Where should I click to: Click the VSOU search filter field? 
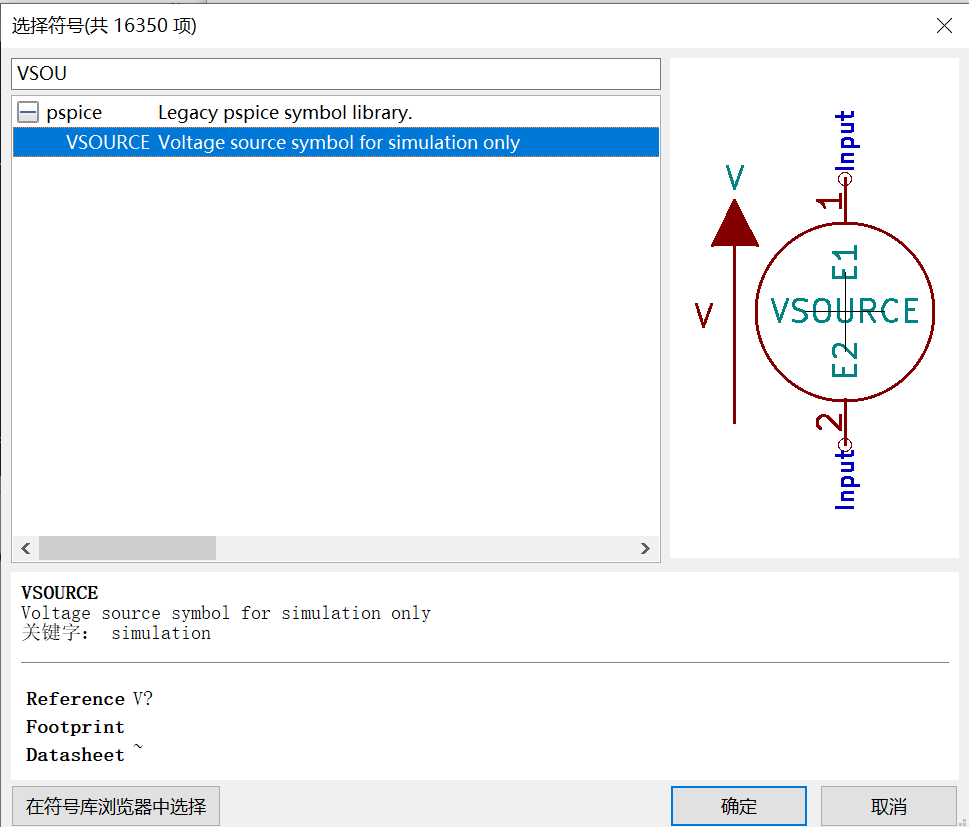coord(336,74)
